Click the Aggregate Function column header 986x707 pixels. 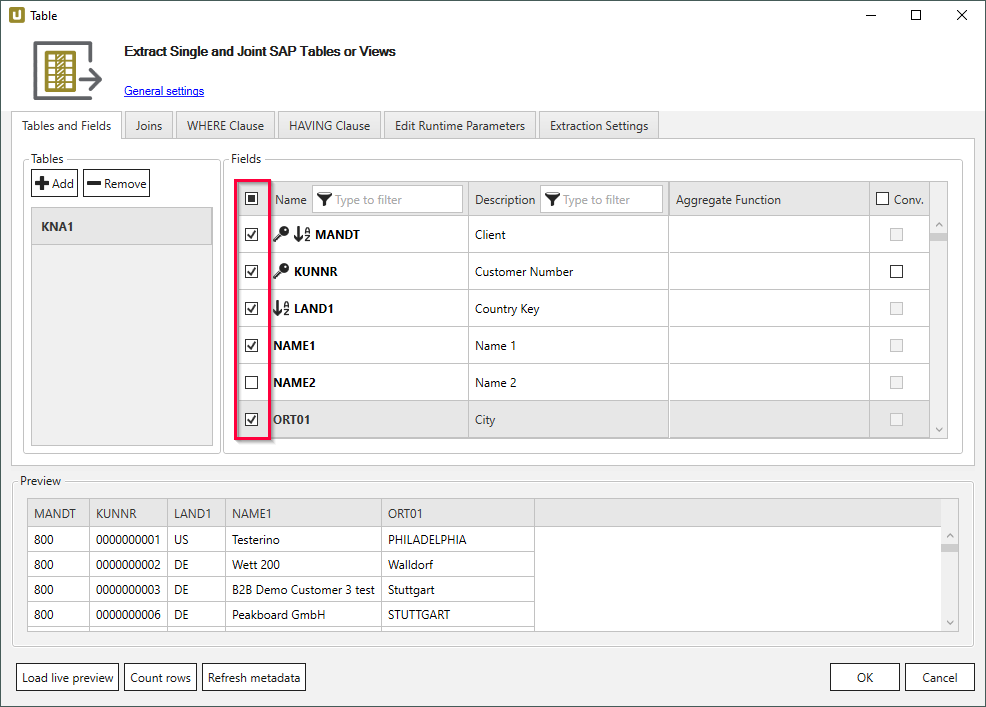click(769, 199)
